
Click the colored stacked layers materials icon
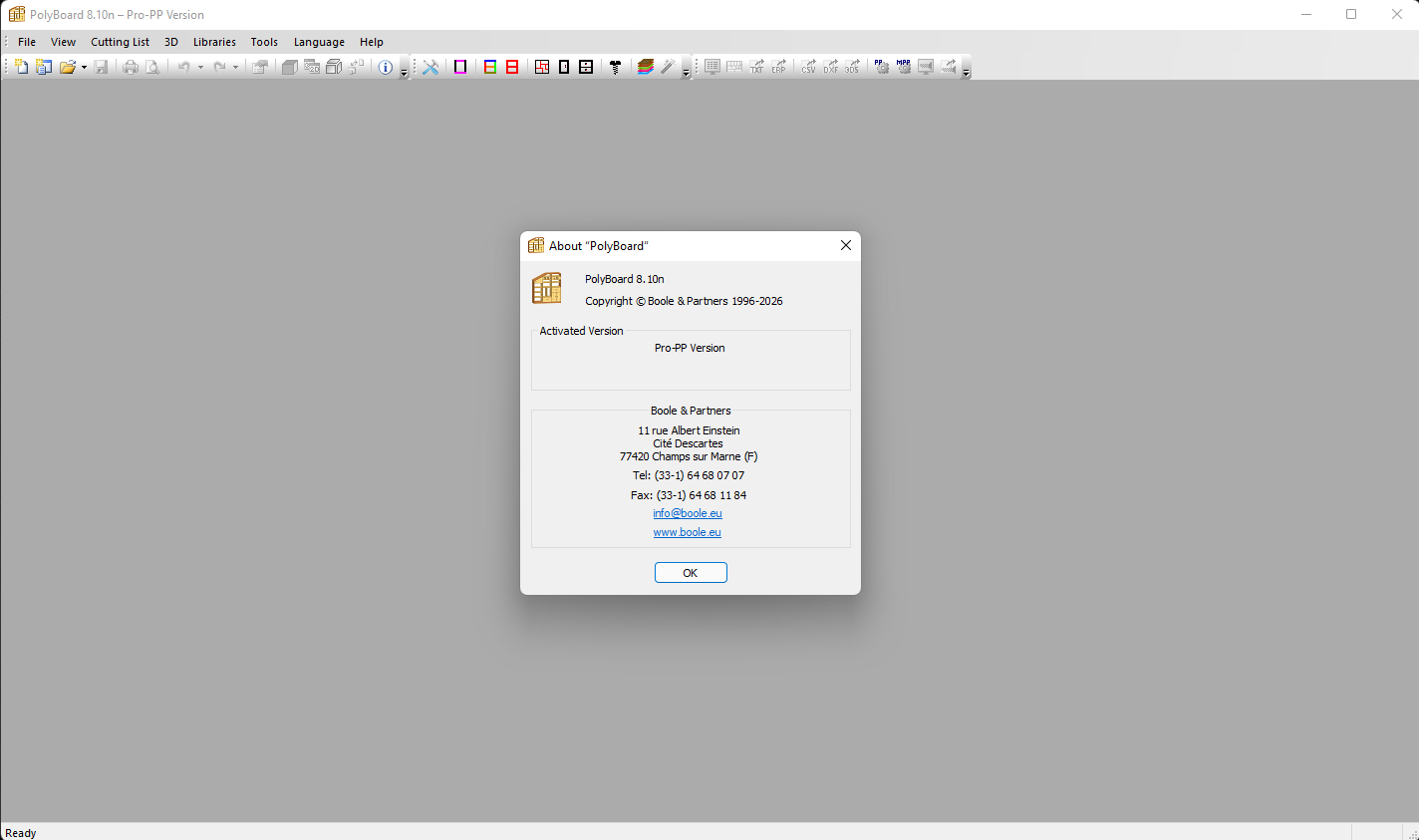646,67
